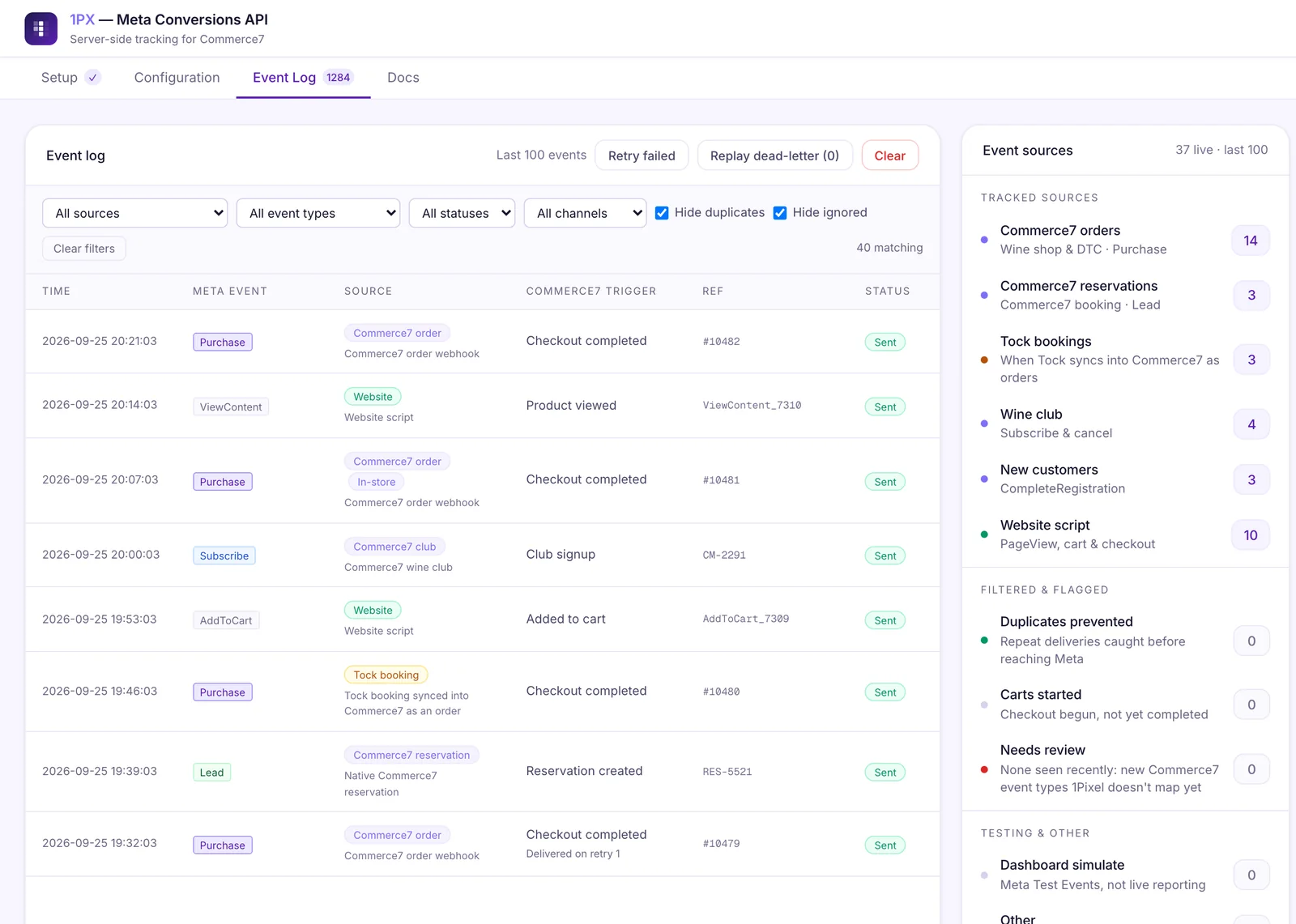Toggle the Hide duplicates checkbox
Image resolution: width=1296 pixels, height=924 pixels.
(x=662, y=213)
